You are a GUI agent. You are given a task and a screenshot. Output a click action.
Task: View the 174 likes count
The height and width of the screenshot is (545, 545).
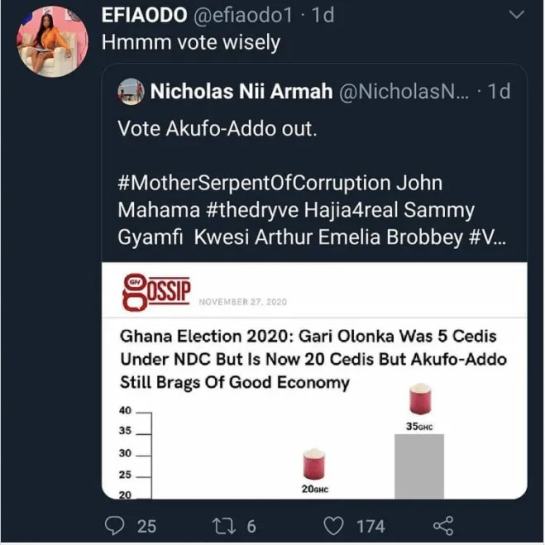pos(371,526)
